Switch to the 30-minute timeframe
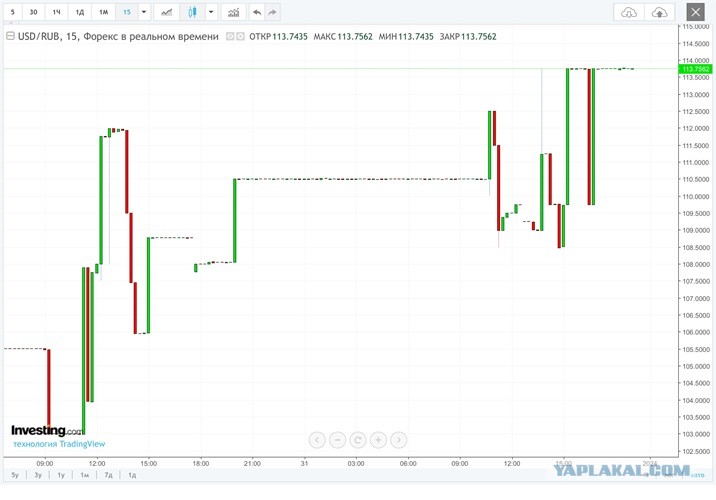716x500 pixels. pyautogui.click(x=33, y=12)
